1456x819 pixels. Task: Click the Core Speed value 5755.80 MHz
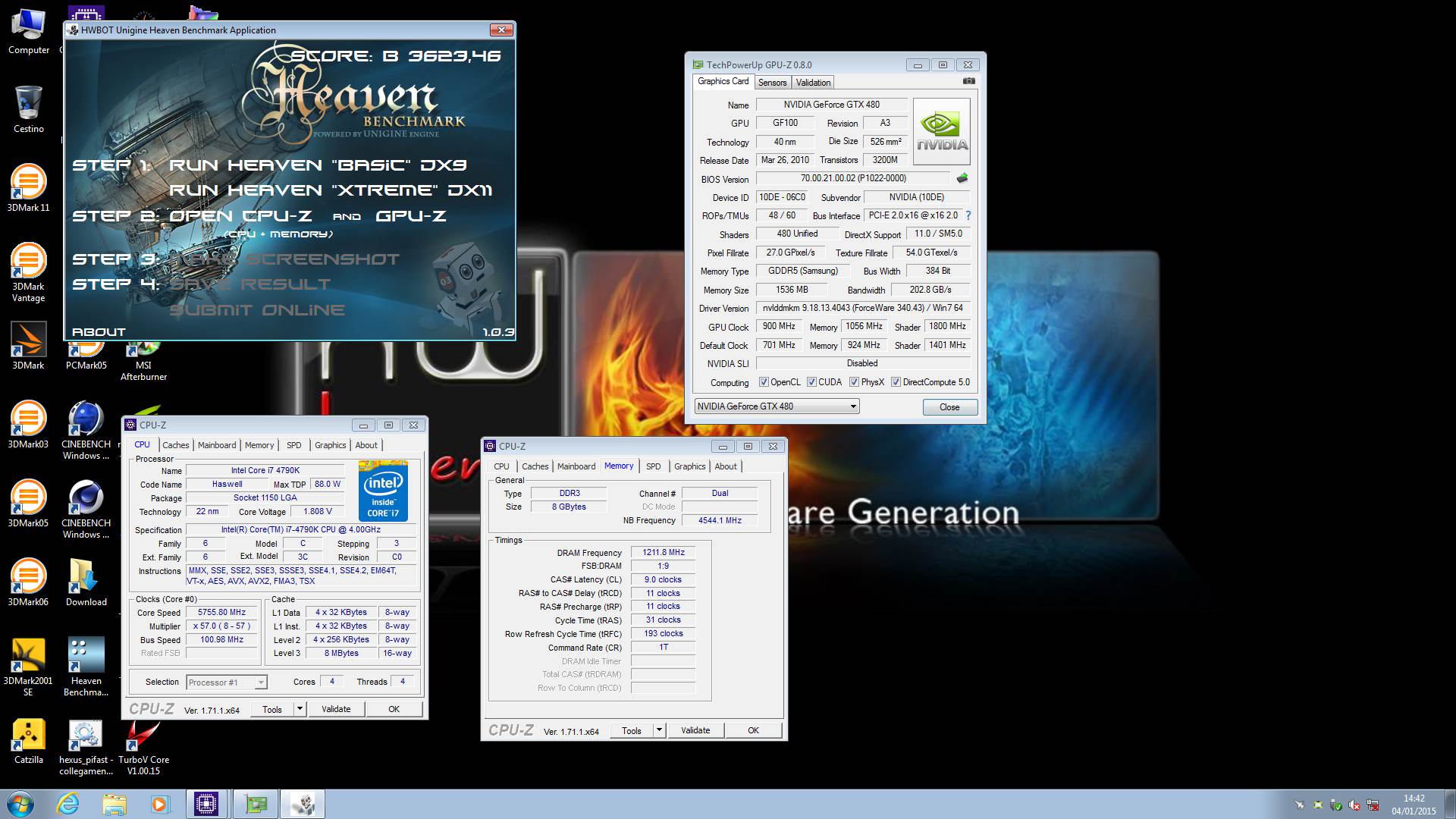click(221, 613)
